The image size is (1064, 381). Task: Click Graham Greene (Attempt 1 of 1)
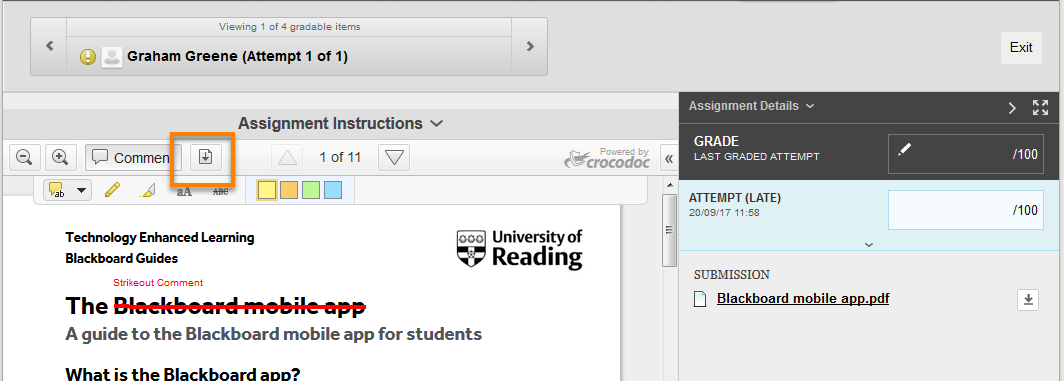[238, 57]
